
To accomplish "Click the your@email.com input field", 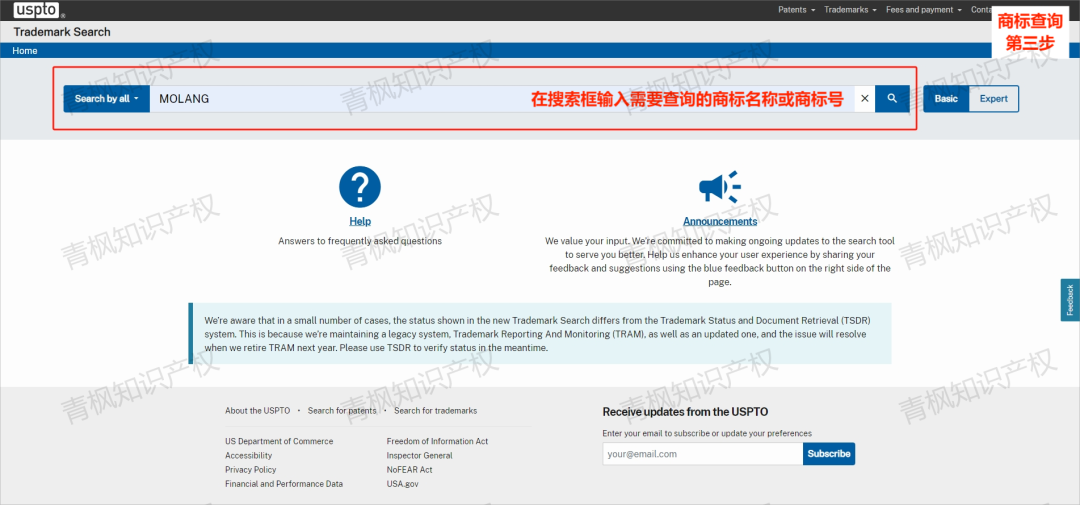I will (x=703, y=454).
